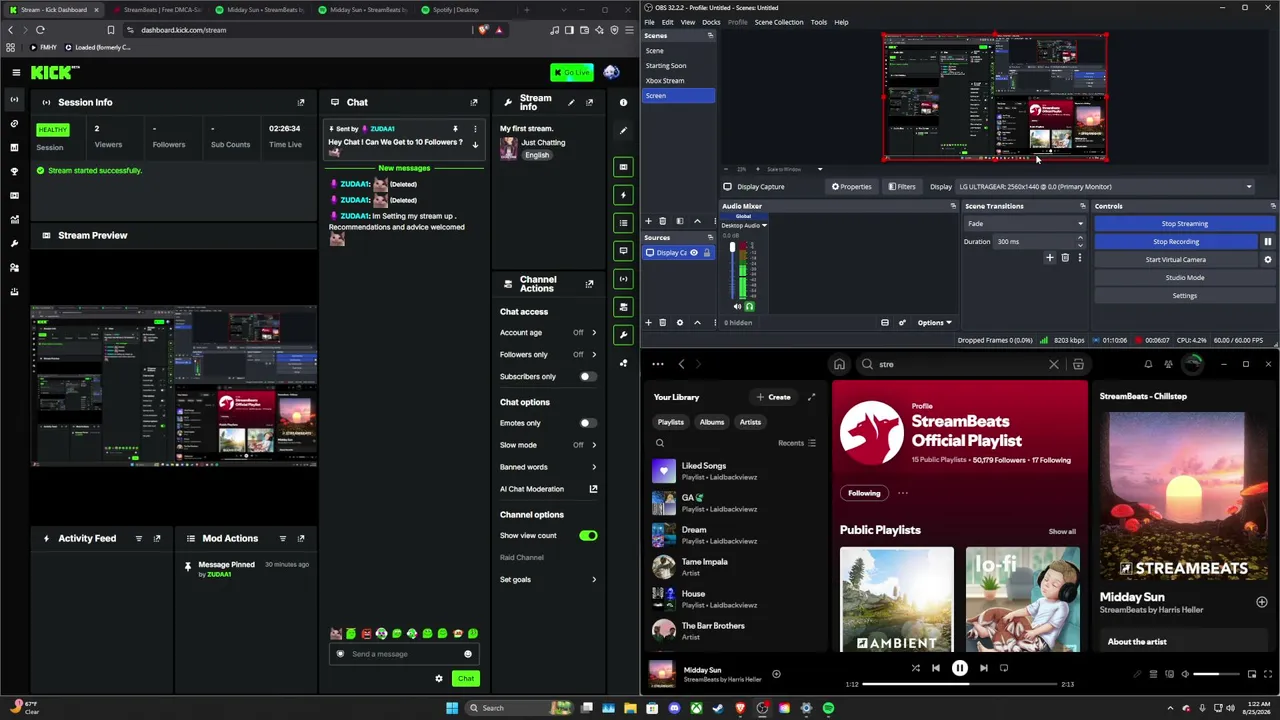The width and height of the screenshot is (1280, 720).
Task: Pause the Spotify track
Action: coord(959,668)
